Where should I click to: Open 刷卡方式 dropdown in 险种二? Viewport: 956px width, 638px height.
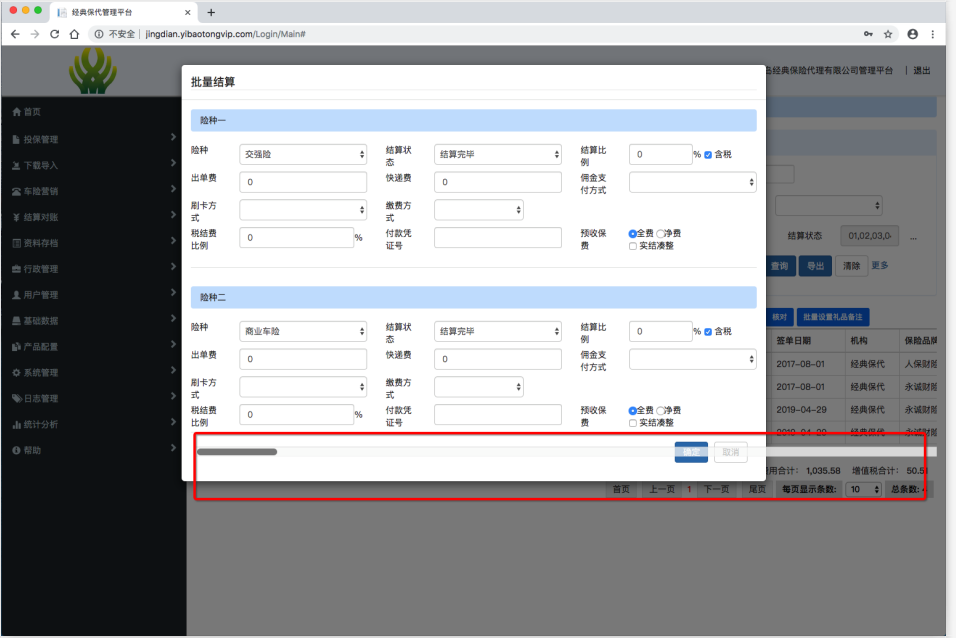click(x=303, y=387)
